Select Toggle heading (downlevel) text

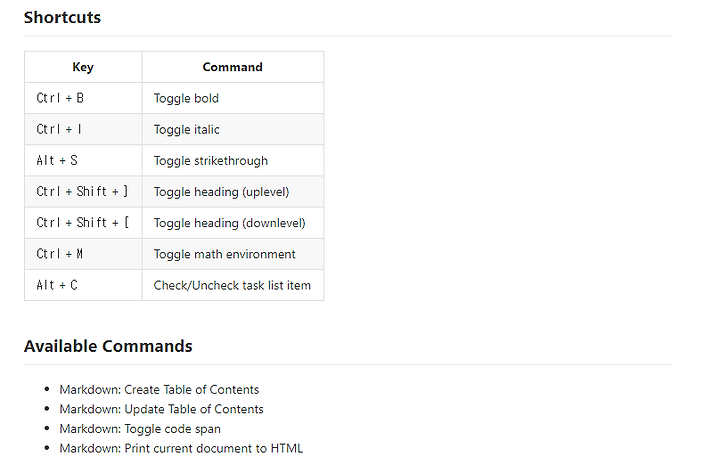pyautogui.click(x=230, y=223)
